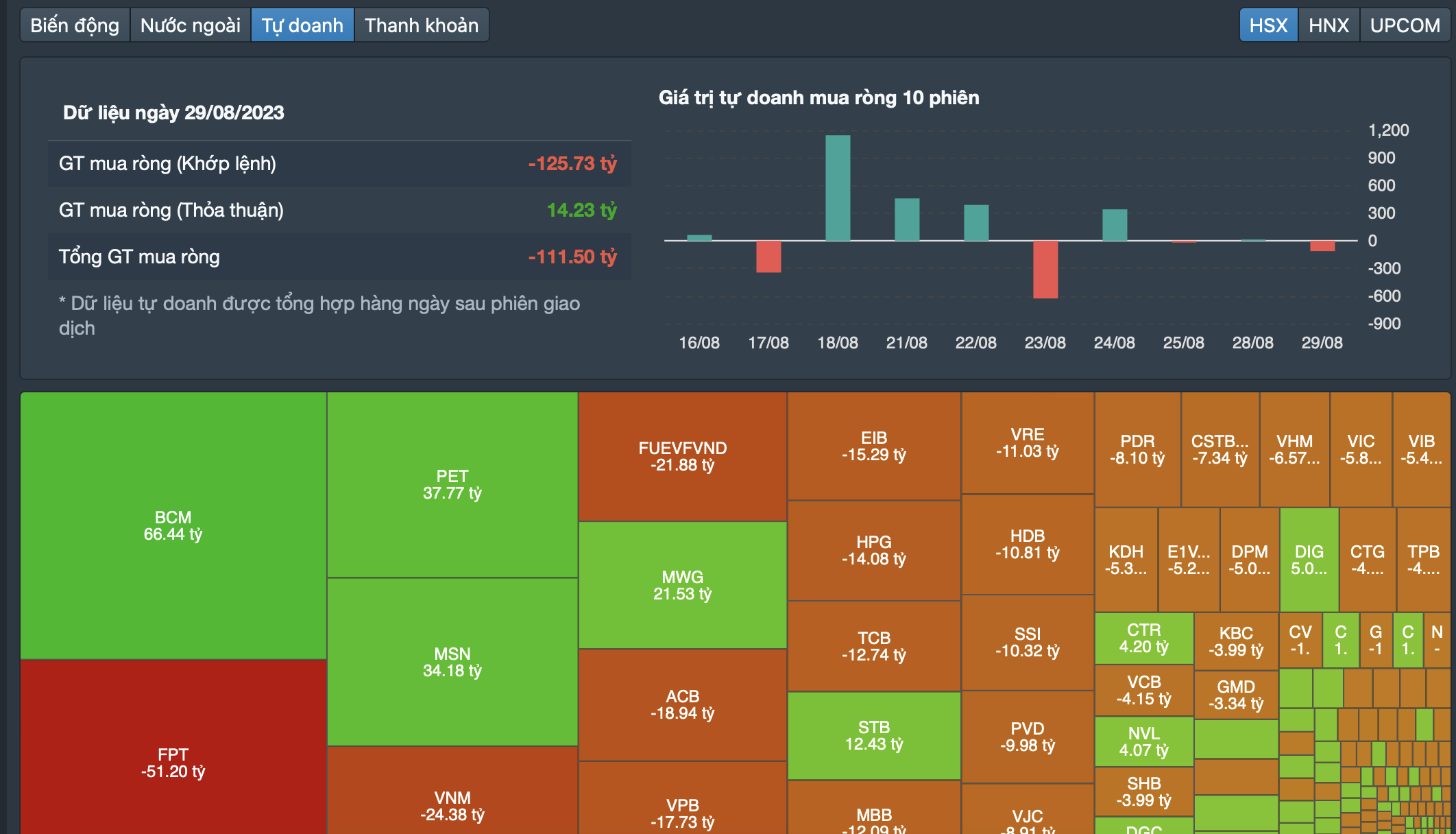Switch to the Biến động tab
Screen dimensions: 1456x834
[75, 25]
